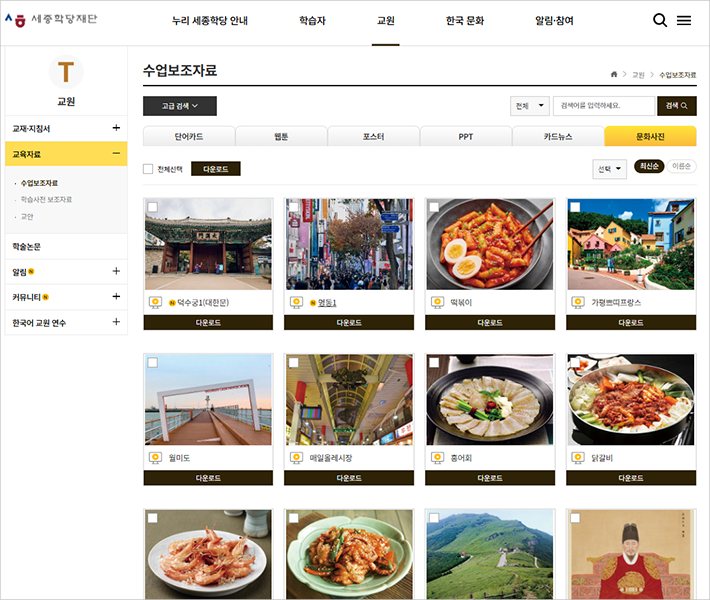
Task: Open the 전체 search category dropdown
Action: point(530,106)
